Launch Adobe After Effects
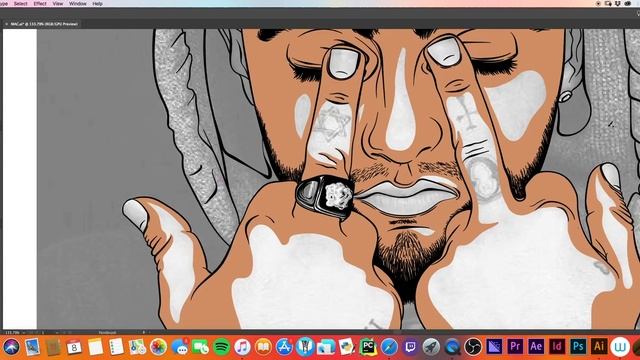Image resolution: width=640 pixels, height=360 pixels. 536,347
